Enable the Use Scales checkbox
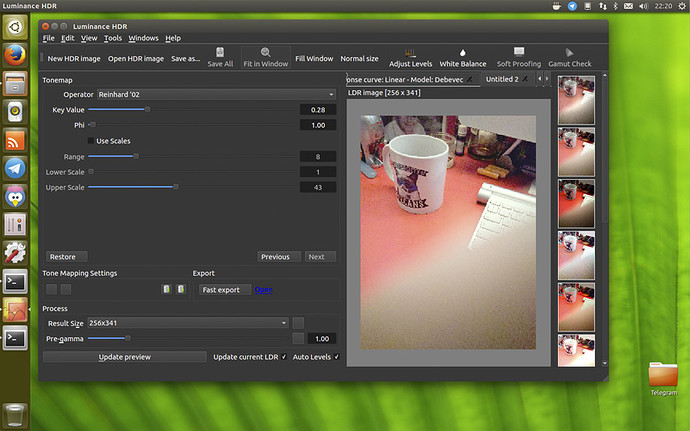The width and height of the screenshot is (690, 431). [91, 141]
